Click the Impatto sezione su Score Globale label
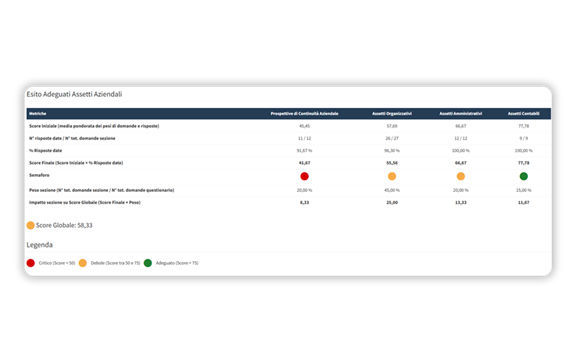576x362 pixels. pos(85,202)
